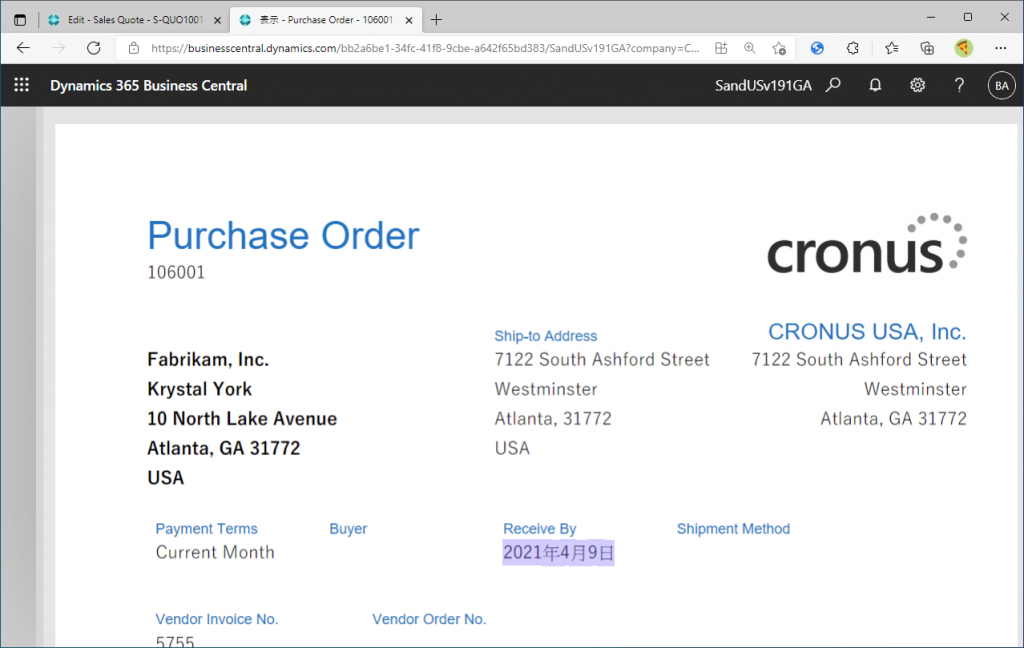Image resolution: width=1024 pixels, height=648 pixels.
Task: Open the browser settings and more menu
Action: pyautogui.click(x=1001, y=48)
